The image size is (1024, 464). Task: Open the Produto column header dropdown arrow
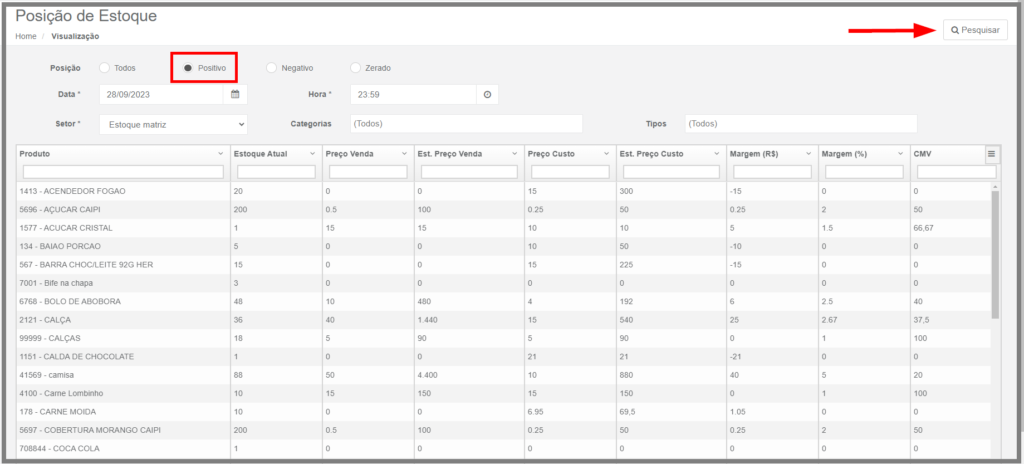[220, 154]
